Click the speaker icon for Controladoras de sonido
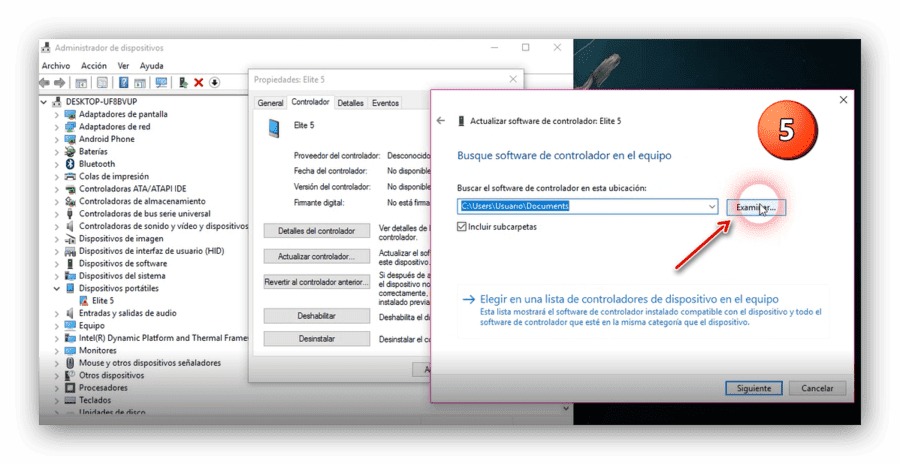 tap(70, 226)
